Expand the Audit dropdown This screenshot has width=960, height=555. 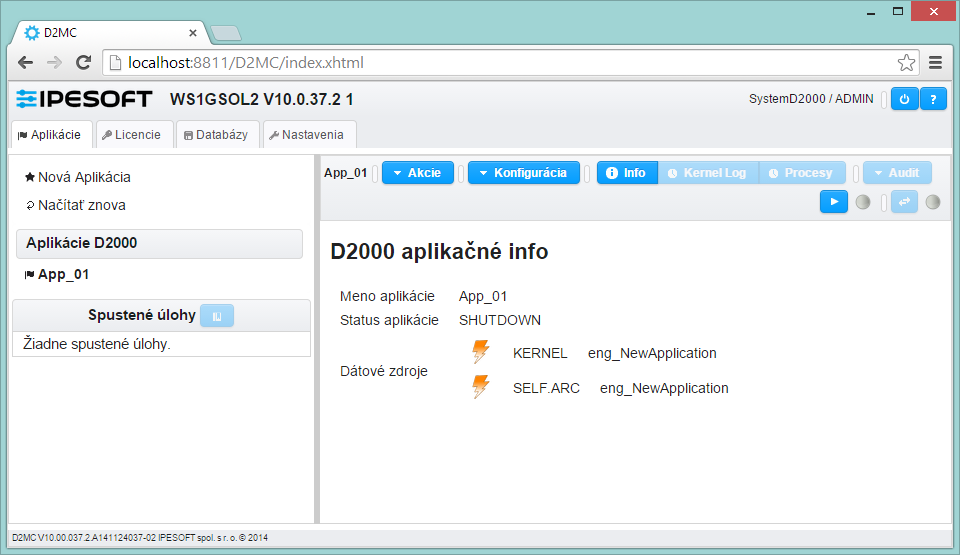pyautogui.click(x=897, y=173)
